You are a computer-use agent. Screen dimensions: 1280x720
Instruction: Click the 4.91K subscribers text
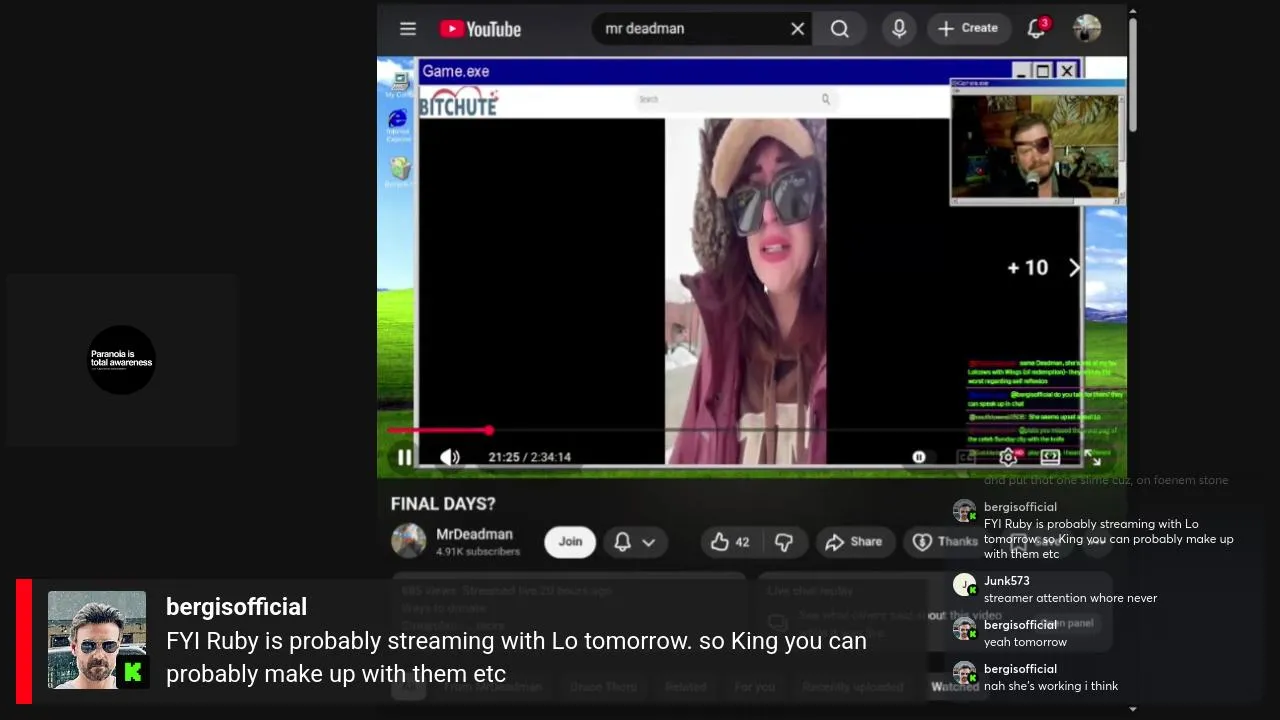coord(478,551)
